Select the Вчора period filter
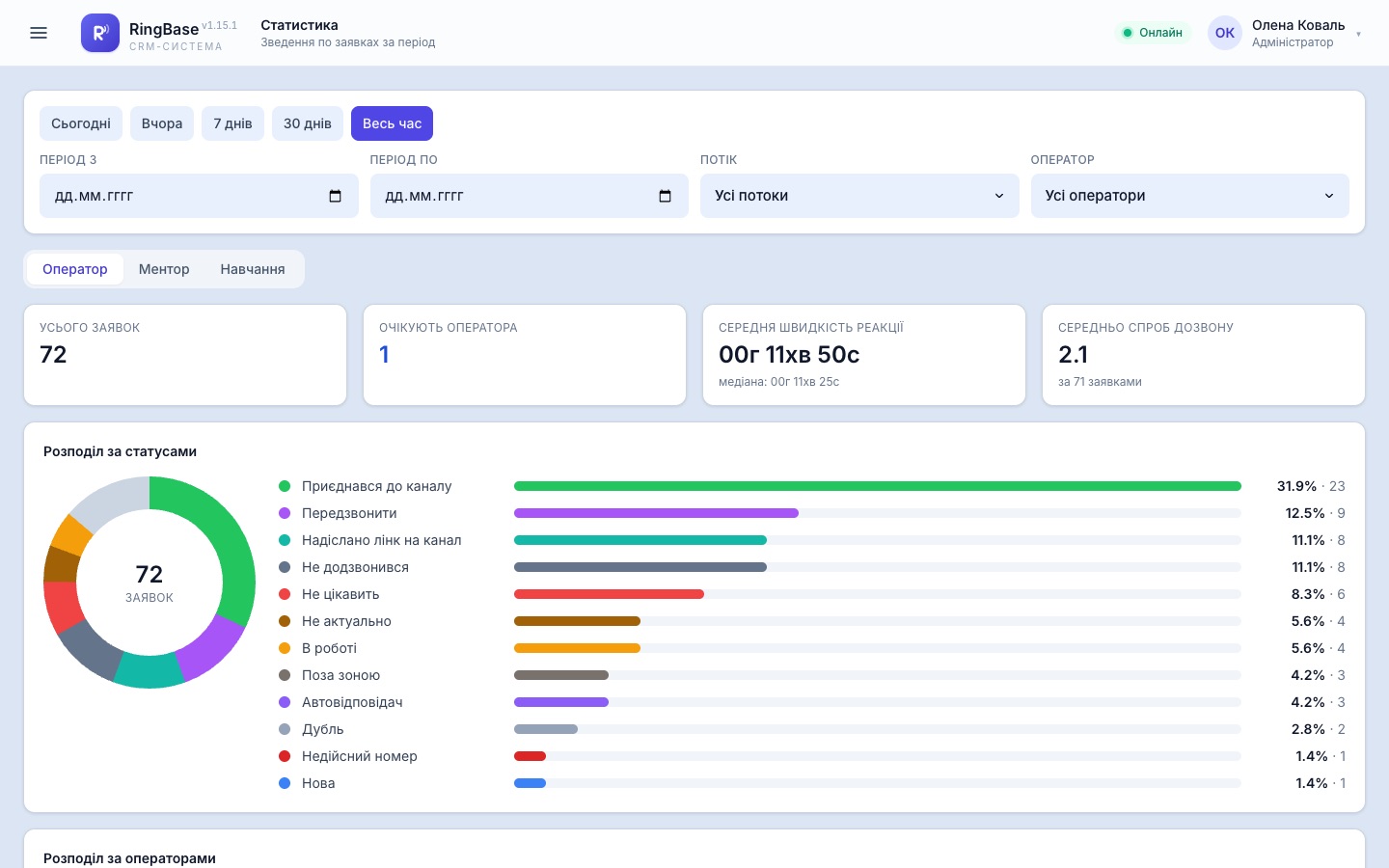 (162, 123)
